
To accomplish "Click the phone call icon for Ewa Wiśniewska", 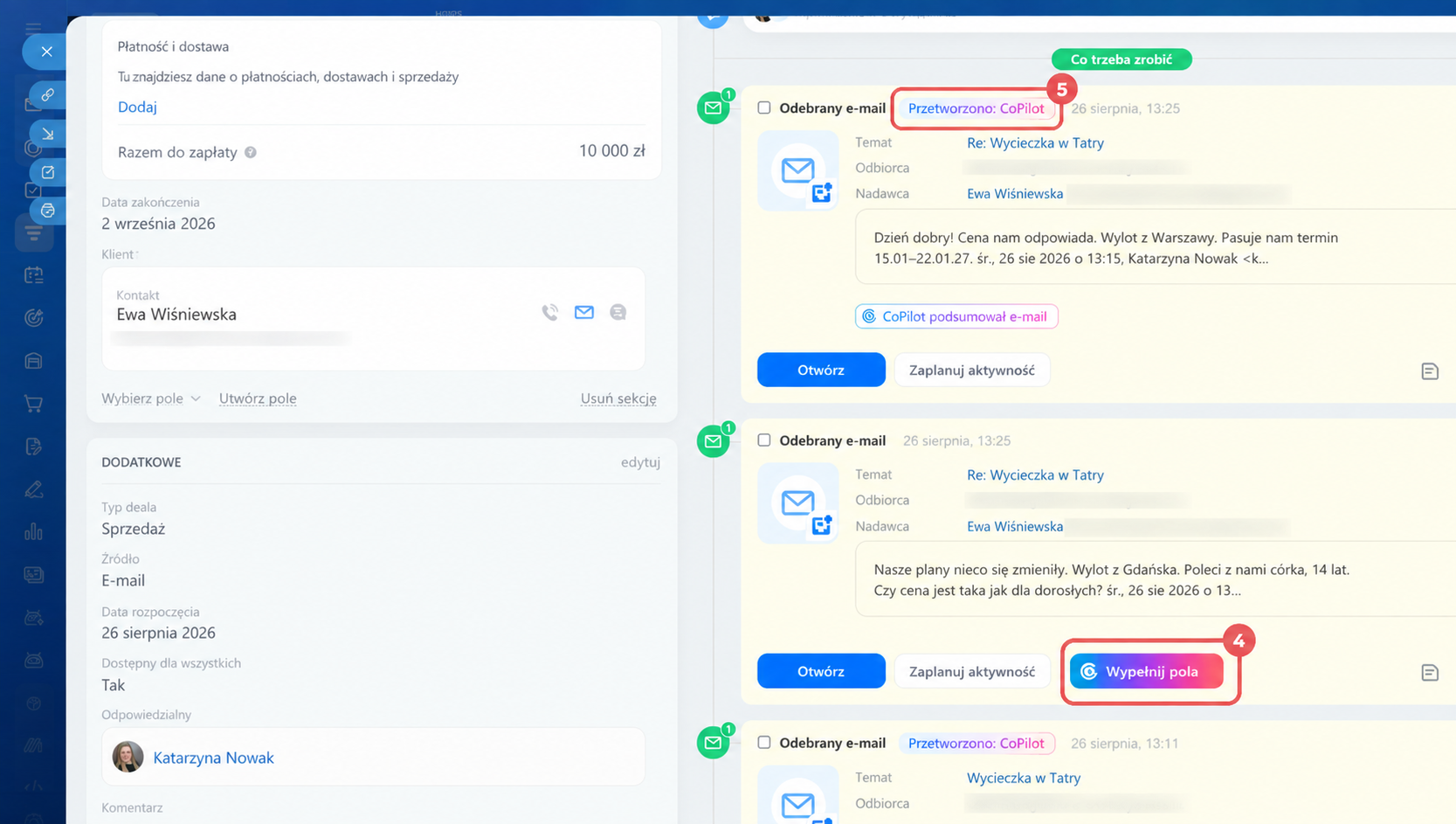I will [x=549, y=312].
